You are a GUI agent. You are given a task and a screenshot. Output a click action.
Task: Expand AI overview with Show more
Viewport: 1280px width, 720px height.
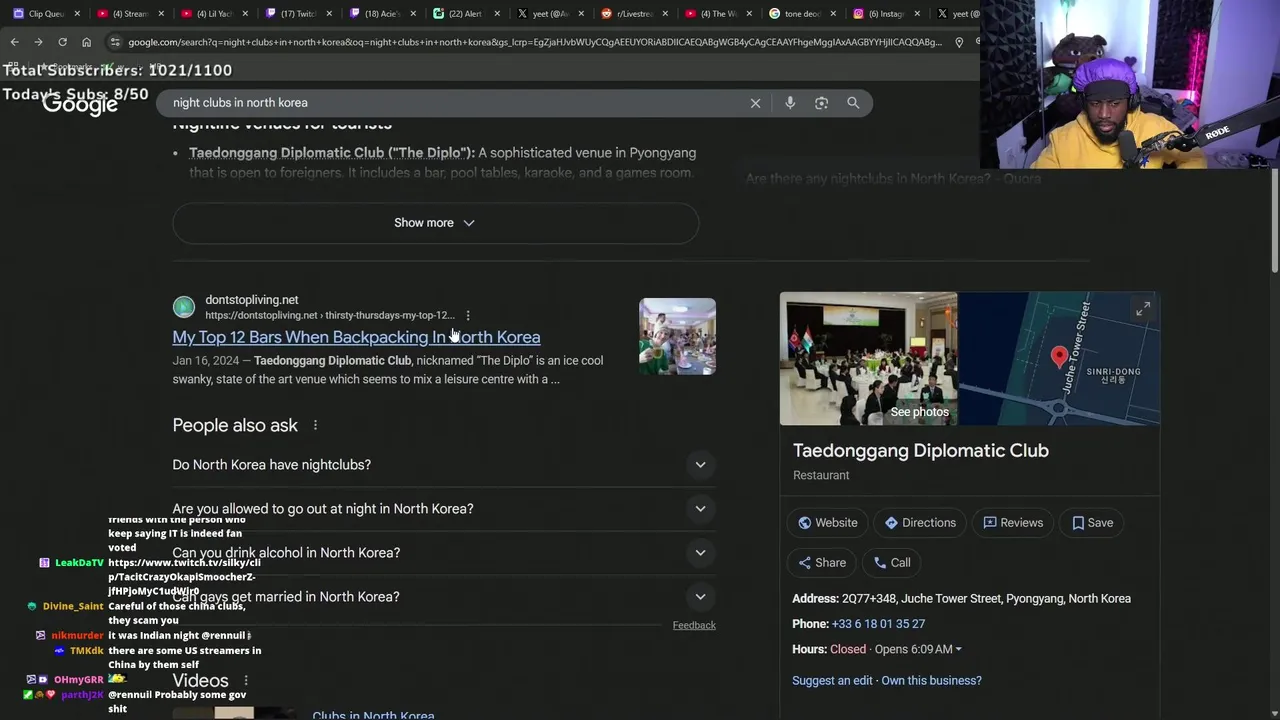point(435,223)
